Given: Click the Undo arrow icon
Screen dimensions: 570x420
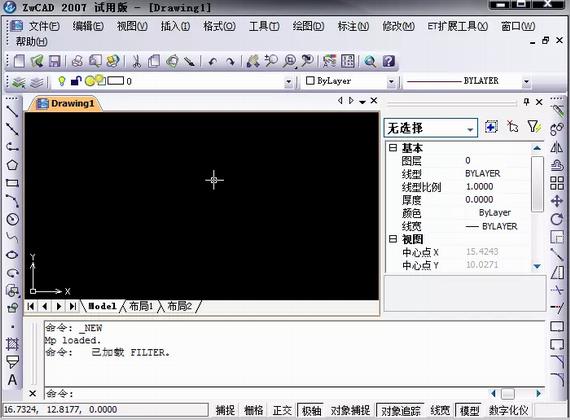Looking at the screenshot, I should click(212, 62).
